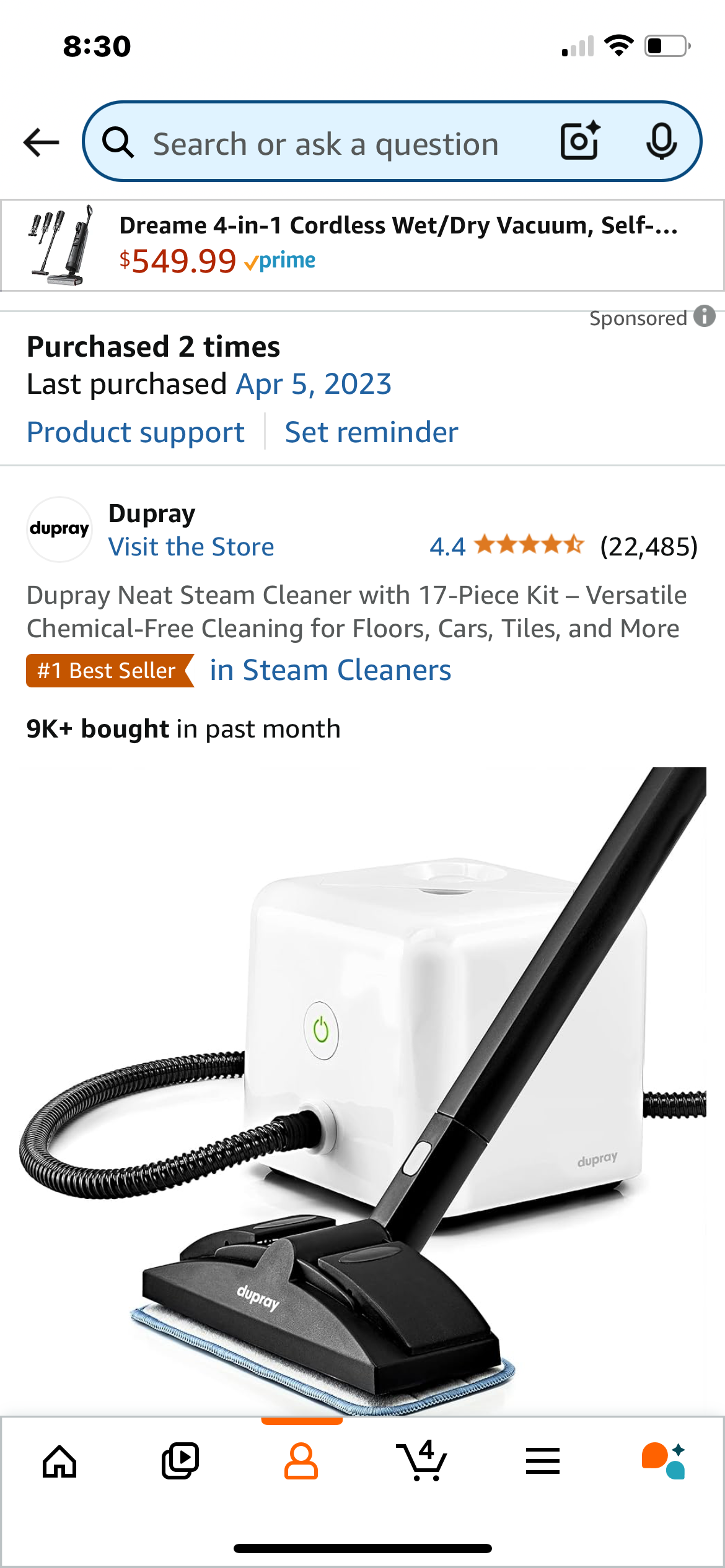The height and width of the screenshot is (1568, 725).
Task: Tap the Dupray steam cleaner product image
Action: pyautogui.click(x=362, y=1091)
